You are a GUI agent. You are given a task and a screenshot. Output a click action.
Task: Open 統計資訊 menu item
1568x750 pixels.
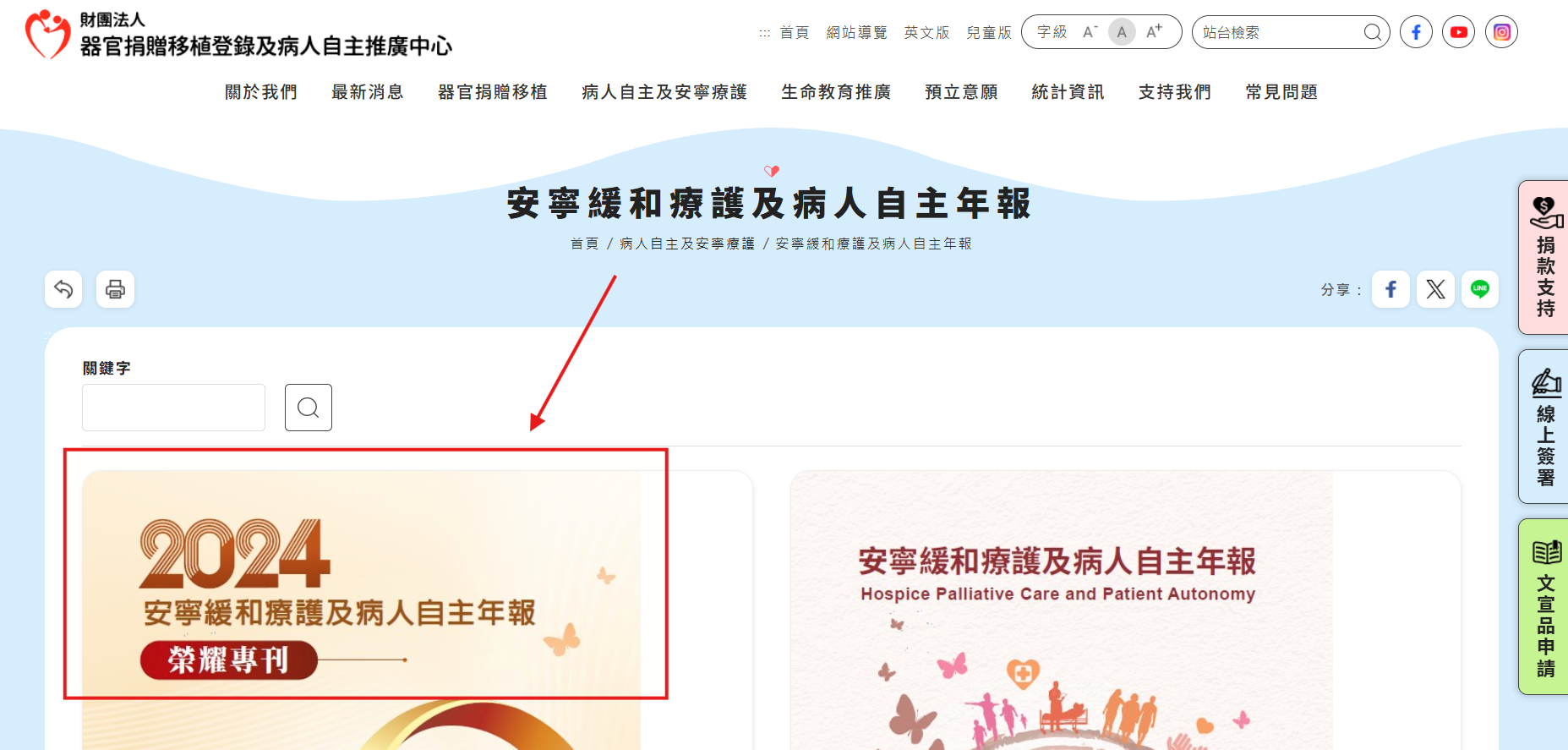tap(1068, 92)
